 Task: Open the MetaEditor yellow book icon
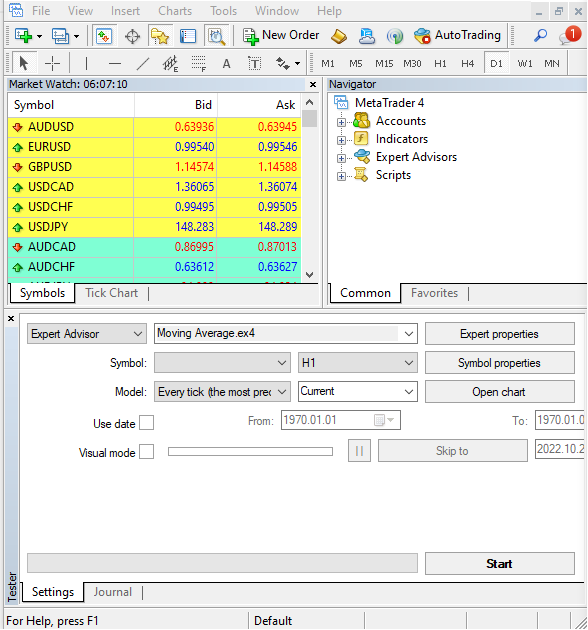point(339,36)
